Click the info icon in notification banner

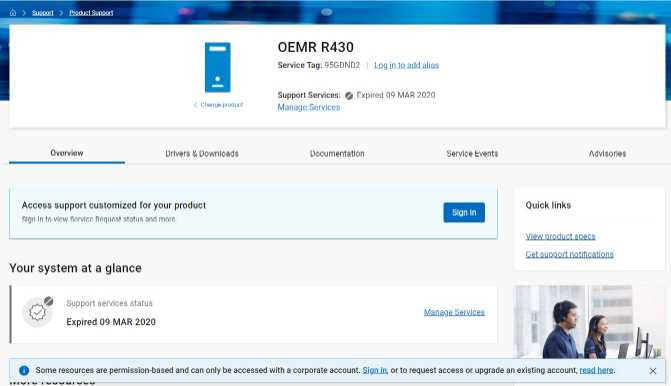coord(24,371)
